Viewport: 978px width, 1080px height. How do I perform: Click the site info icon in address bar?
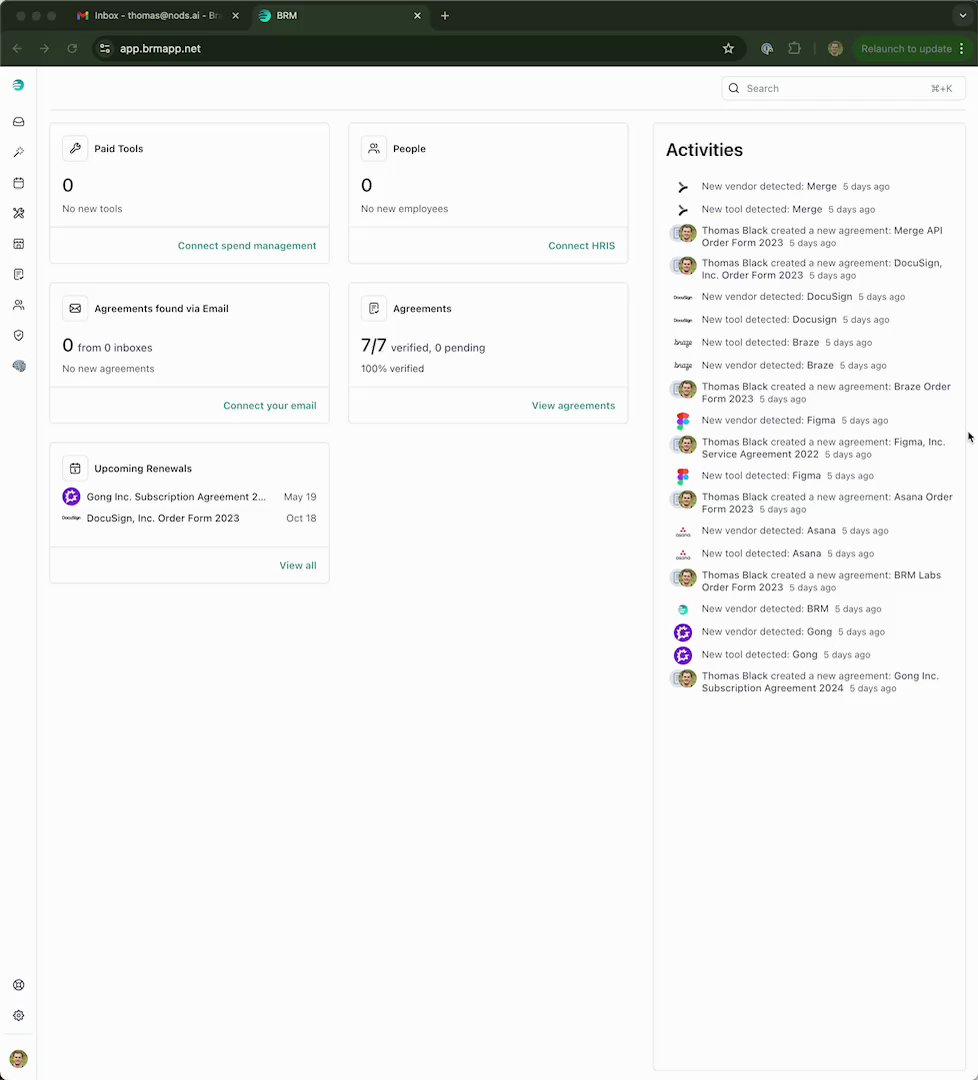[x=105, y=48]
